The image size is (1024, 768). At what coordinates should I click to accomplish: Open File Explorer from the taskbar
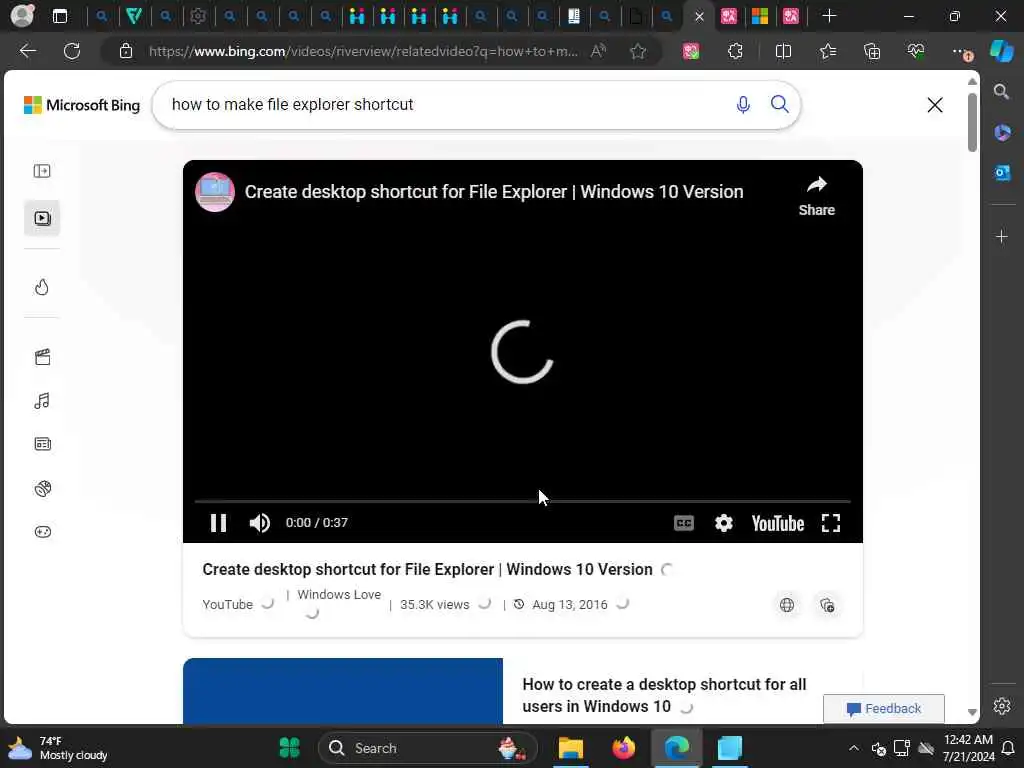coord(570,748)
